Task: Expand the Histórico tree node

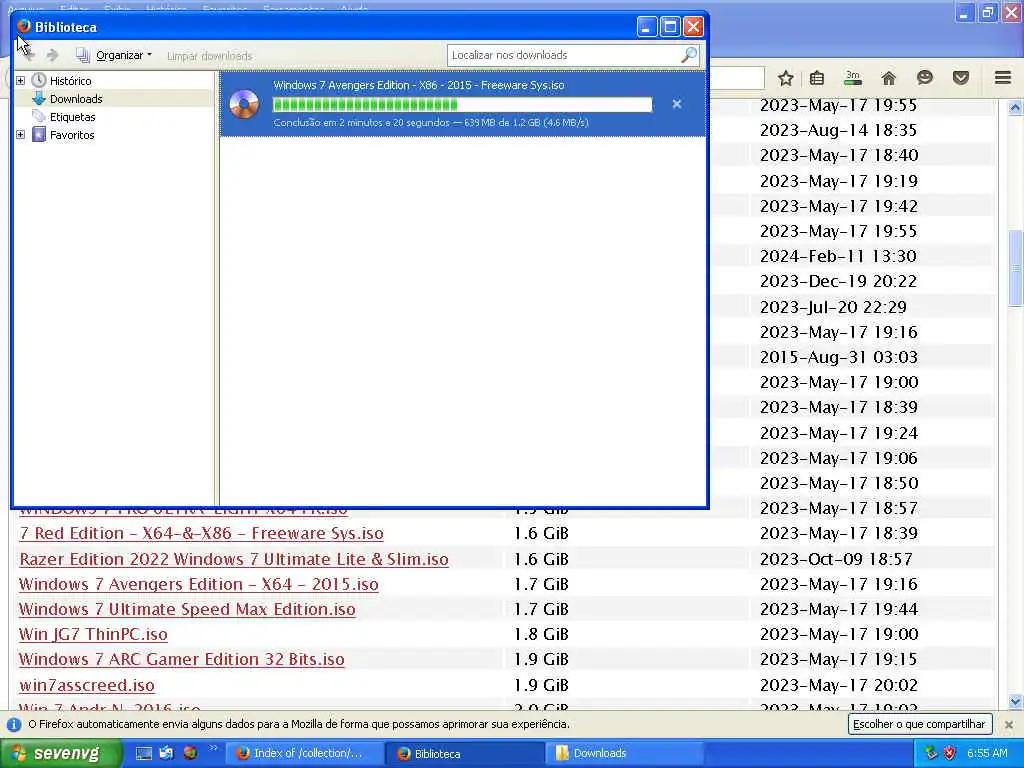Action: pyautogui.click(x=20, y=81)
